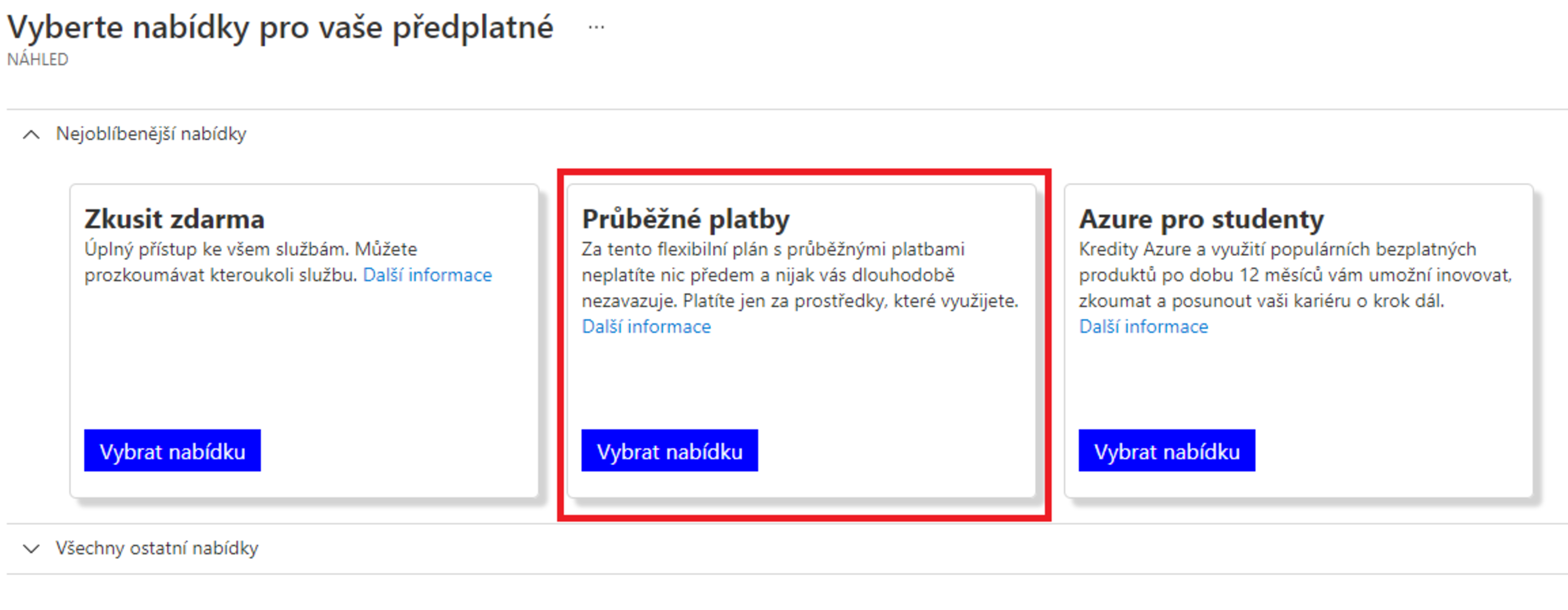Click the description text starting with Za tento flexibilní
This screenshot has width=1568, height=610.
pos(773,275)
